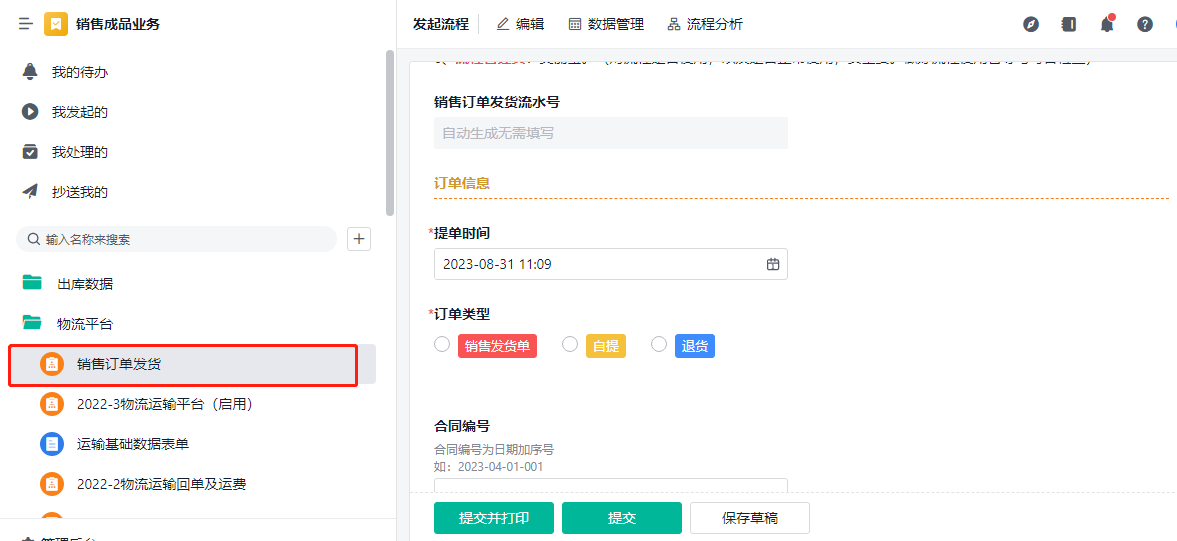Expand the 出库数据 folder

point(85,284)
